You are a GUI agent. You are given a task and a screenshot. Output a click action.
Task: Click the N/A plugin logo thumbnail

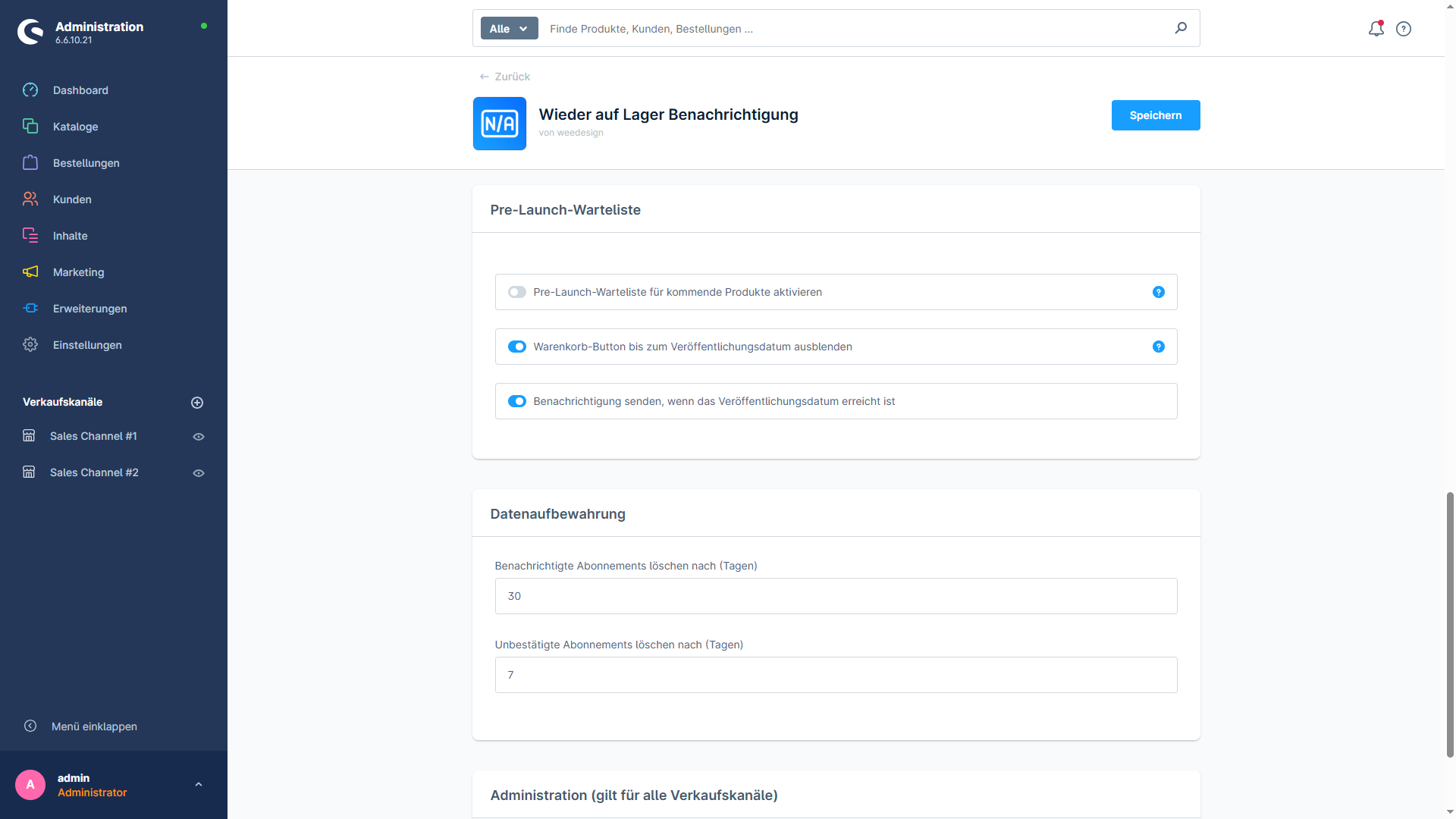click(500, 124)
